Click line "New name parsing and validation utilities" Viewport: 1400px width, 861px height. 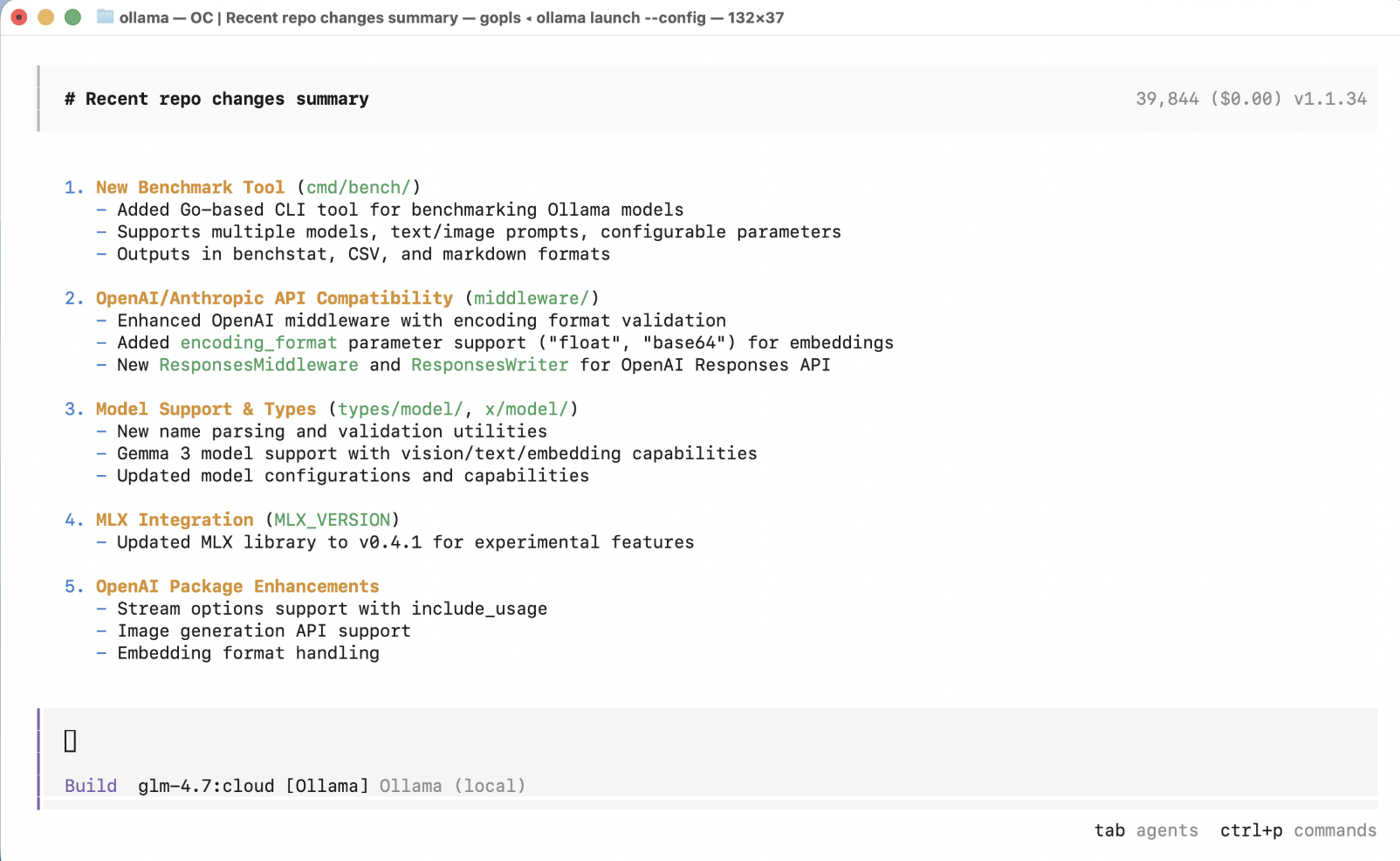(333, 431)
